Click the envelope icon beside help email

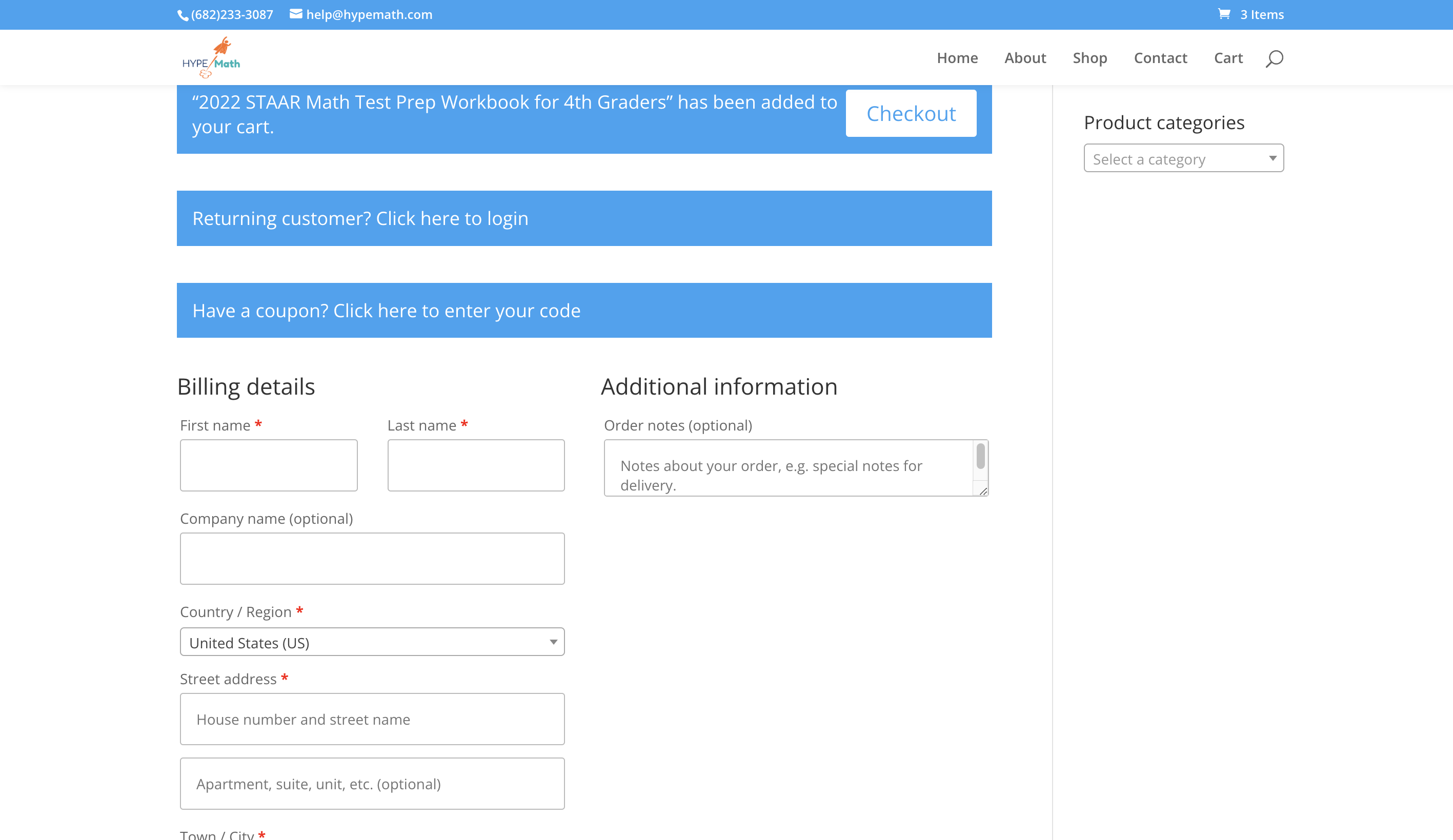coord(296,14)
